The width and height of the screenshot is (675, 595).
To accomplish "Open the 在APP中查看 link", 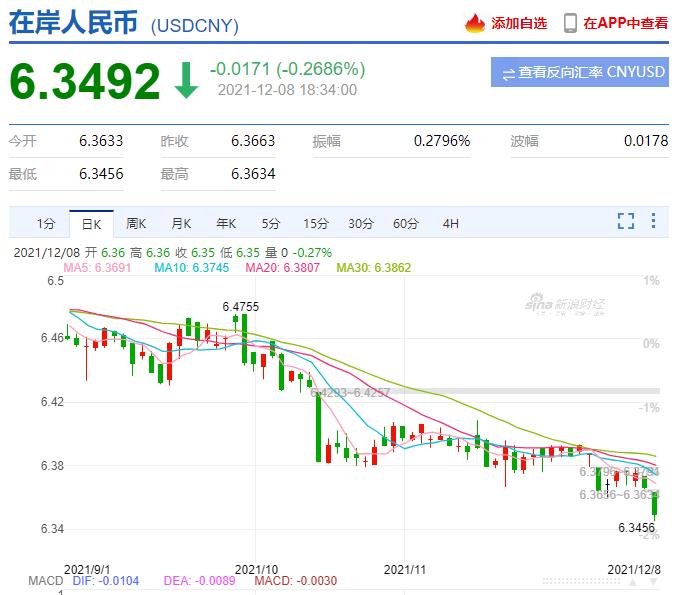I will click(625, 22).
